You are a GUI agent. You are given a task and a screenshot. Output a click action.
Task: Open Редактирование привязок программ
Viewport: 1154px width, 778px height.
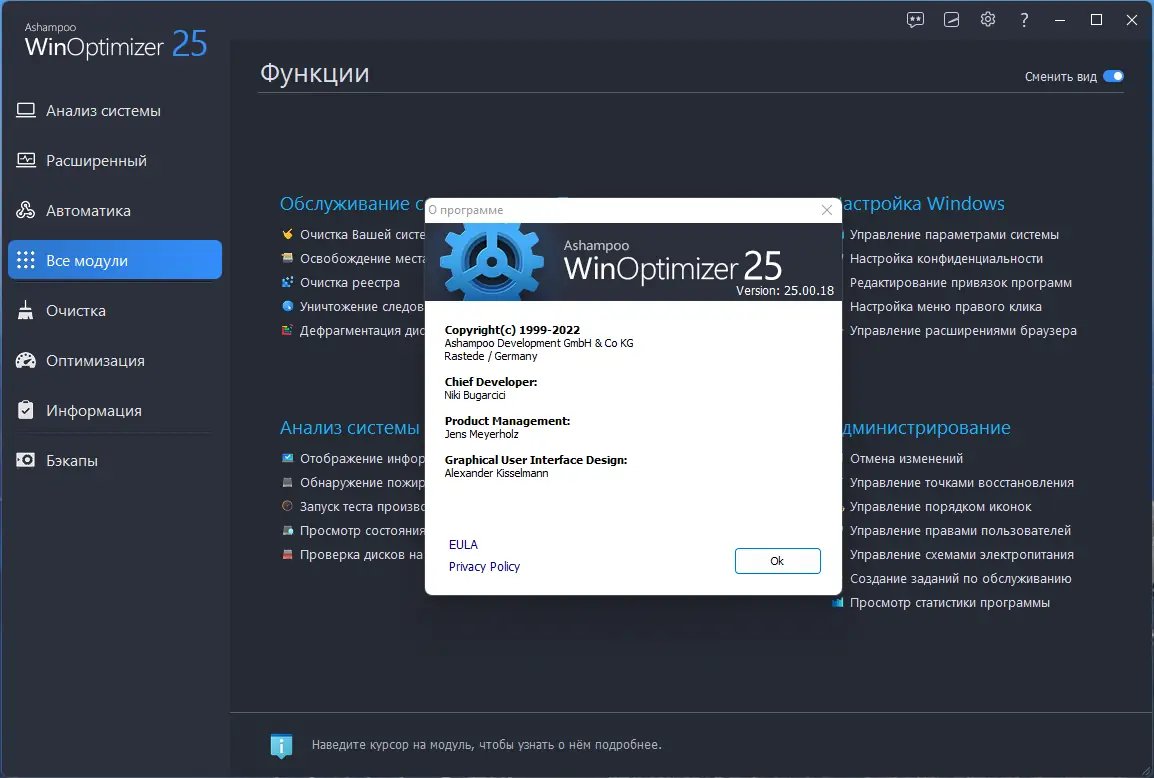(x=960, y=283)
